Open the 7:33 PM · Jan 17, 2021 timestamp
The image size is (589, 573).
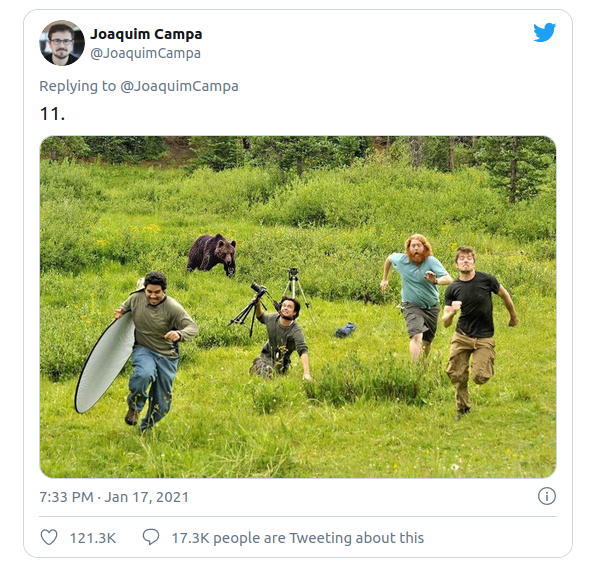(114, 497)
